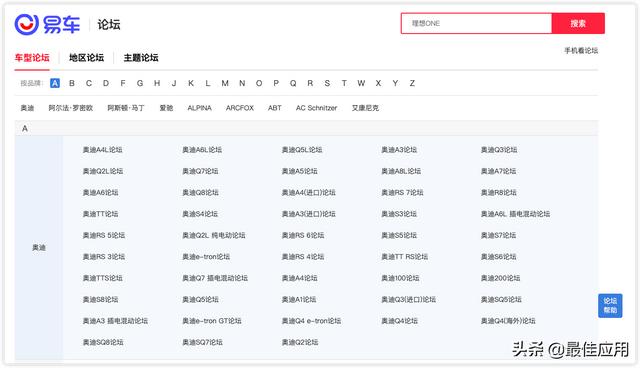This screenshot has width=640, height=368.
Task: Go to 奥迪Q2L 纯电动论坛
Action: coord(214,235)
